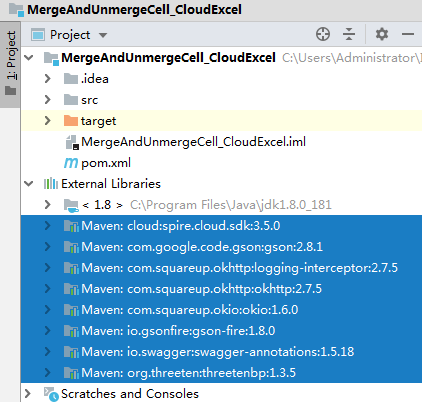Screen dimensions: 422x402
Task: Click the orange target folder icon
Action: tap(71, 121)
